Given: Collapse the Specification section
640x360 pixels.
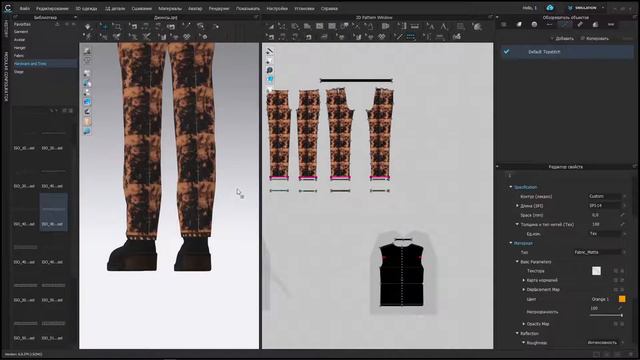Looking at the screenshot, I should (511, 187).
